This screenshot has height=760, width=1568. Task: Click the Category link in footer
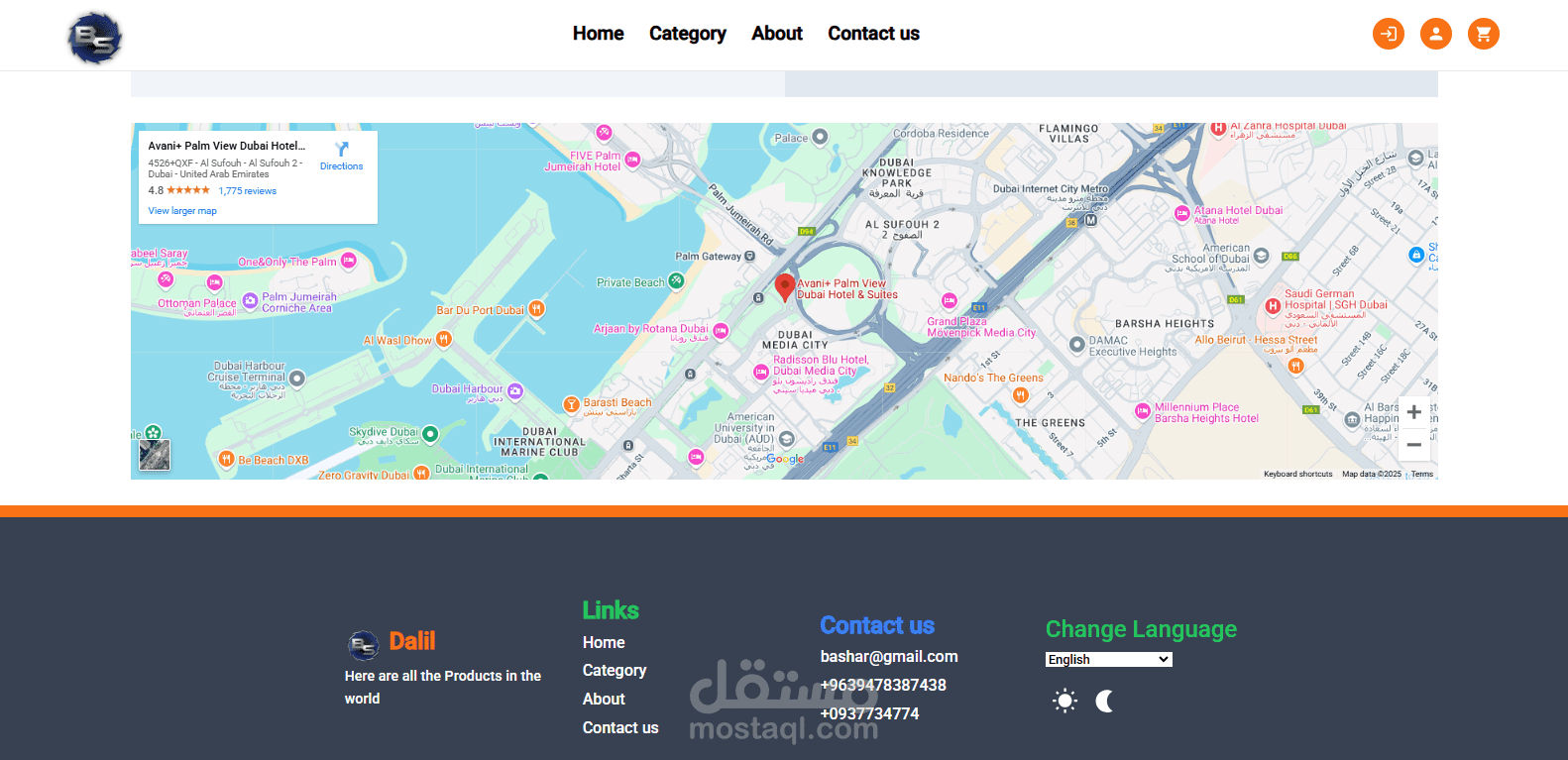615,671
